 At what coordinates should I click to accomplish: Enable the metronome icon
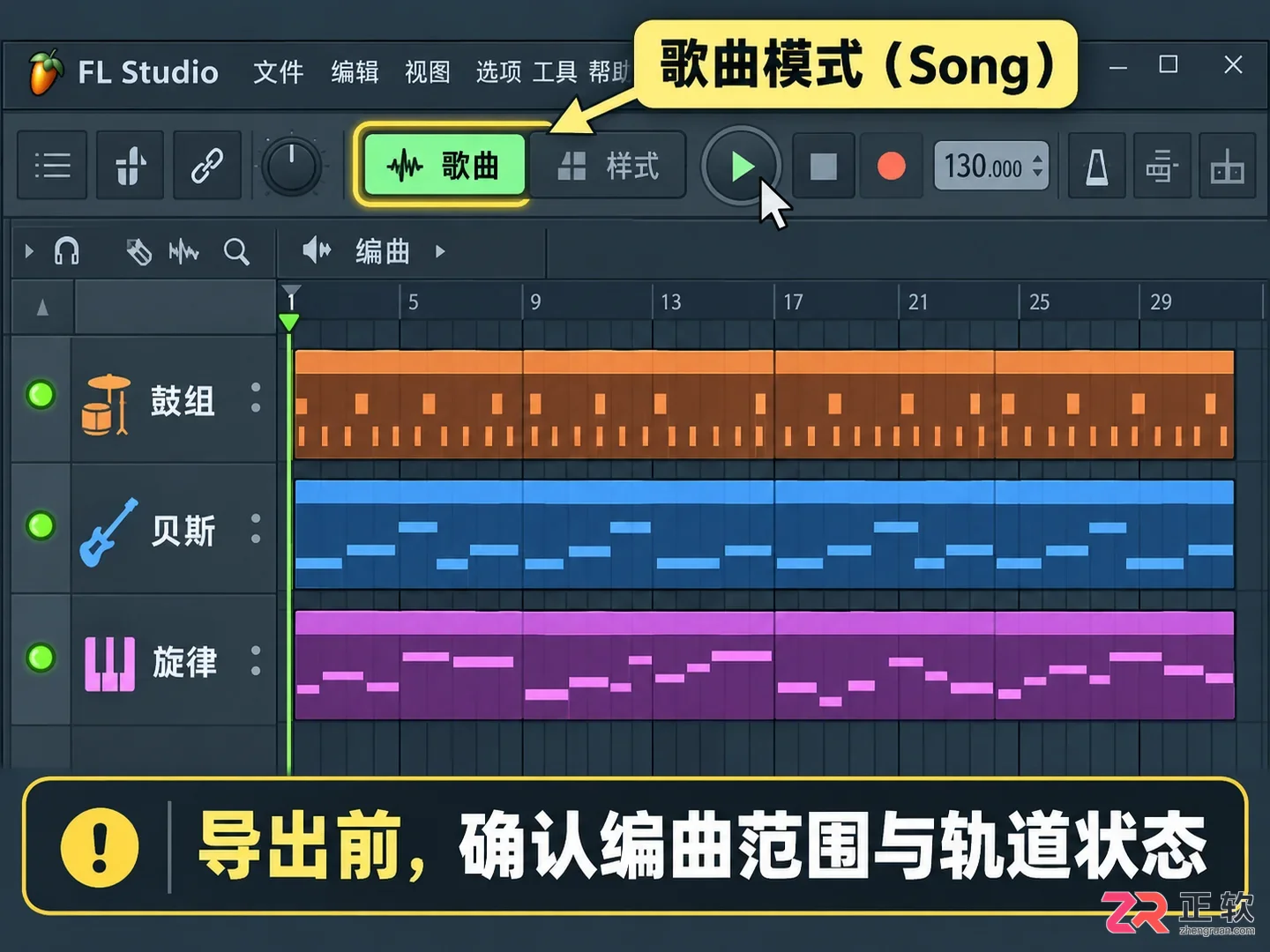click(1096, 166)
